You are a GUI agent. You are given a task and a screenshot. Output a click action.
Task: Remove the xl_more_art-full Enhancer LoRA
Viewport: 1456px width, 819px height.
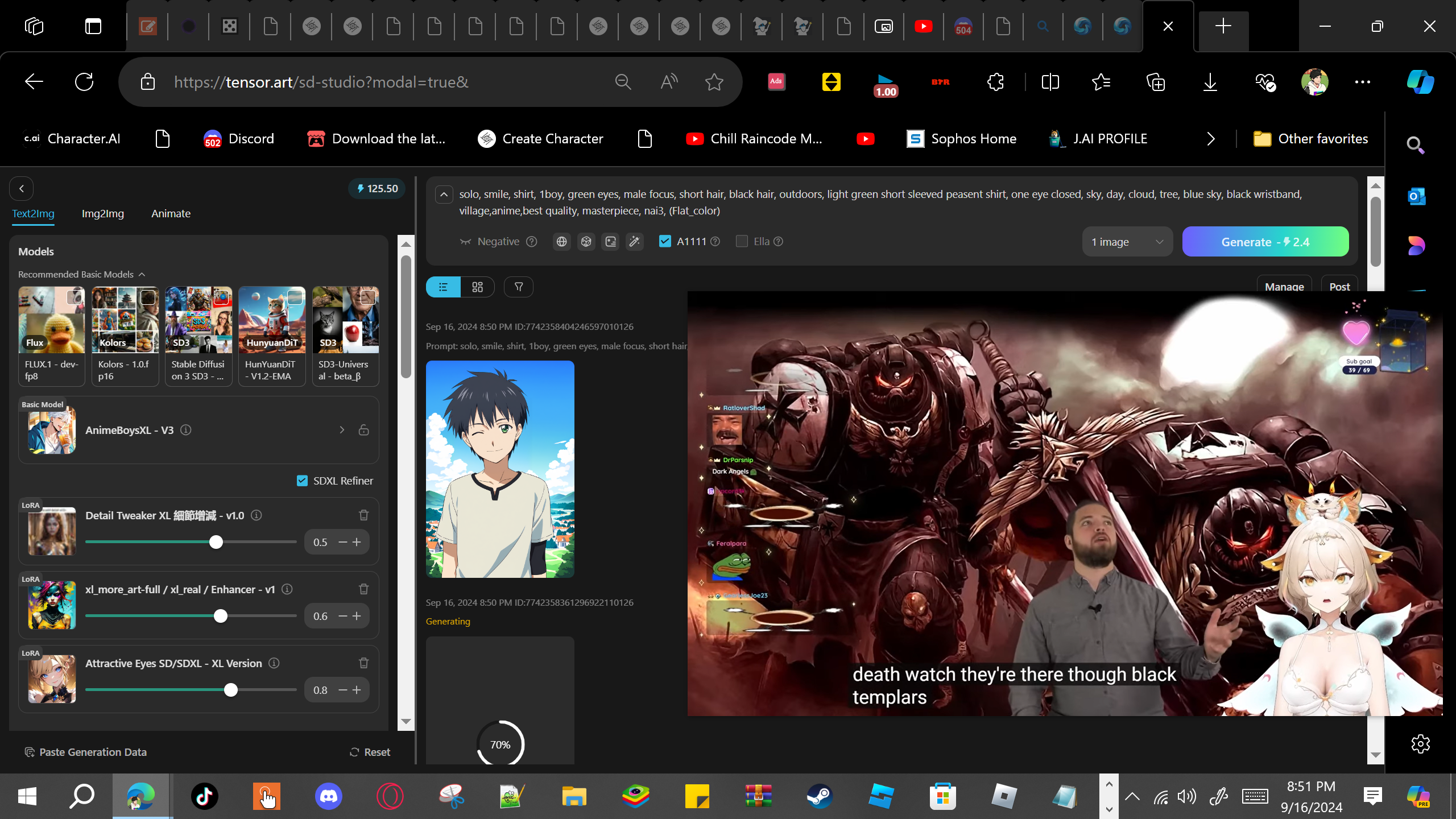tap(364, 589)
